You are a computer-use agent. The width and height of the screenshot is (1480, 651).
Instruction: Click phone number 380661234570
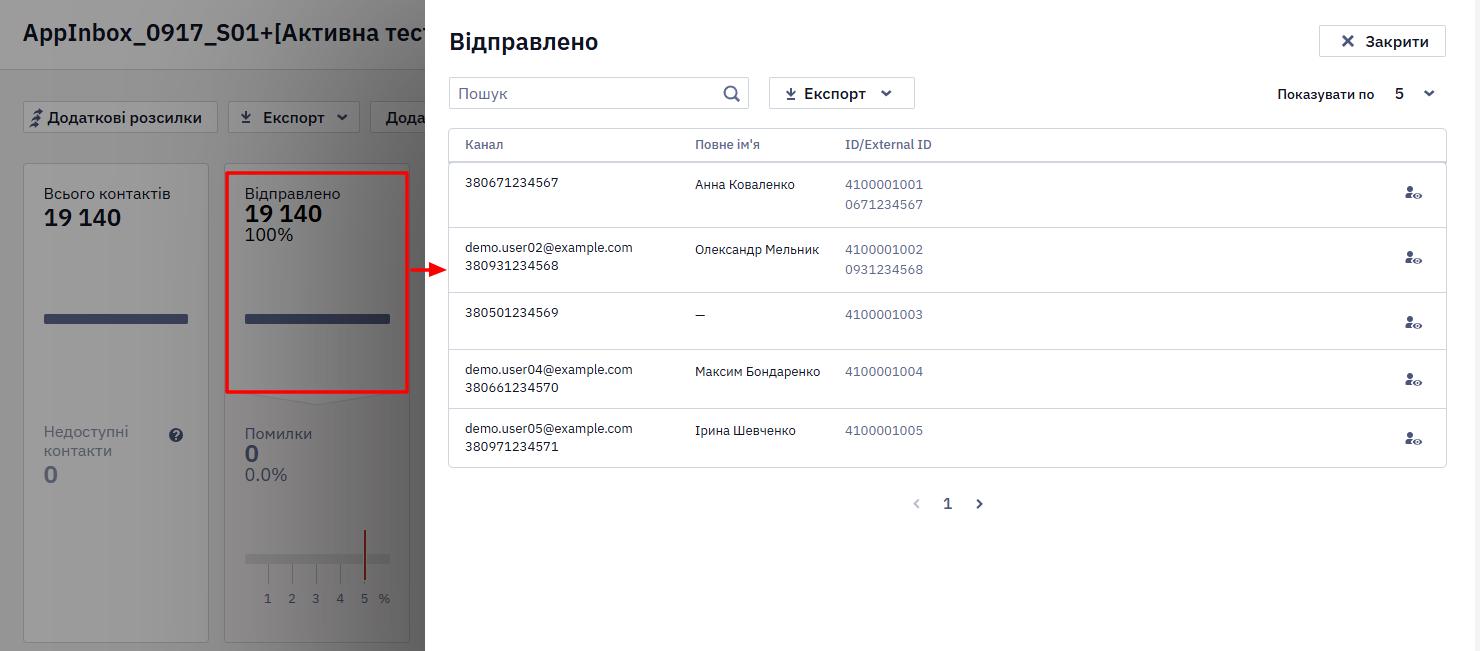click(x=512, y=388)
